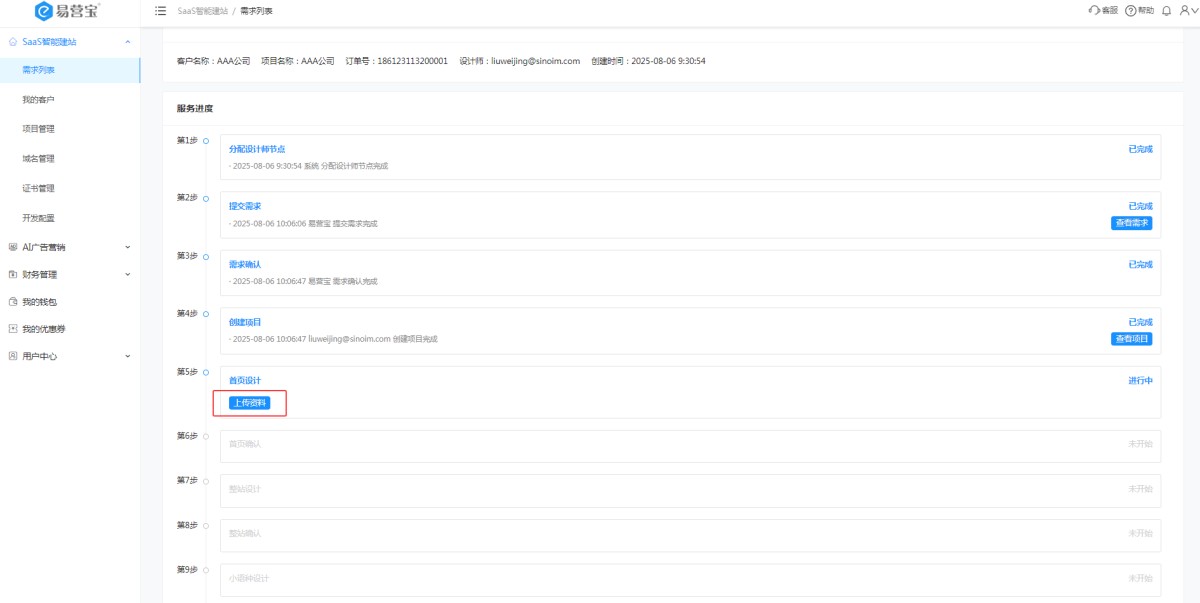This screenshot has width=1200, height=603.
Task: Click the 客户名称：AAA公司 text
Action: coord(214,61)
